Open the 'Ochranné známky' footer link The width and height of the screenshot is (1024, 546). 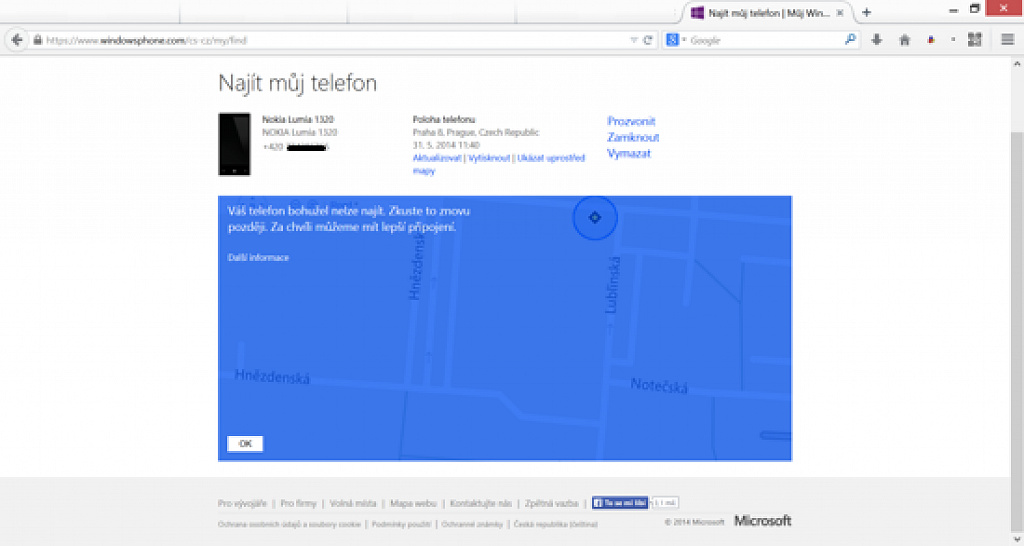point(472,524)
